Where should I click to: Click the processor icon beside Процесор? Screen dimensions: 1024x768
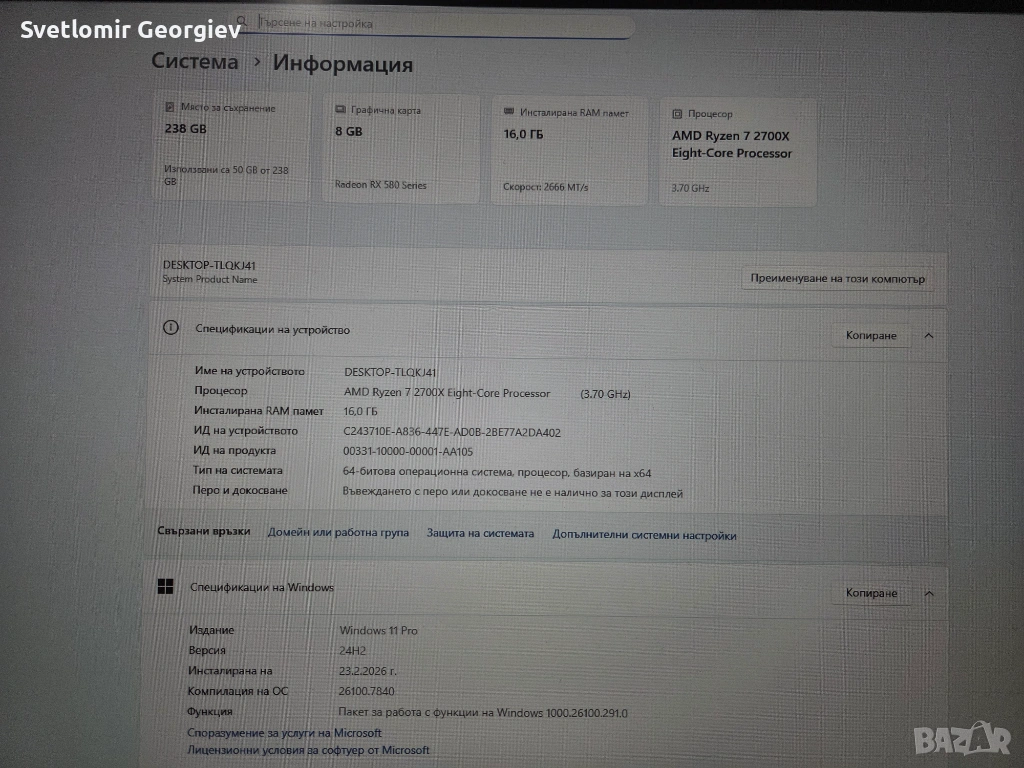tap(678, 114)
